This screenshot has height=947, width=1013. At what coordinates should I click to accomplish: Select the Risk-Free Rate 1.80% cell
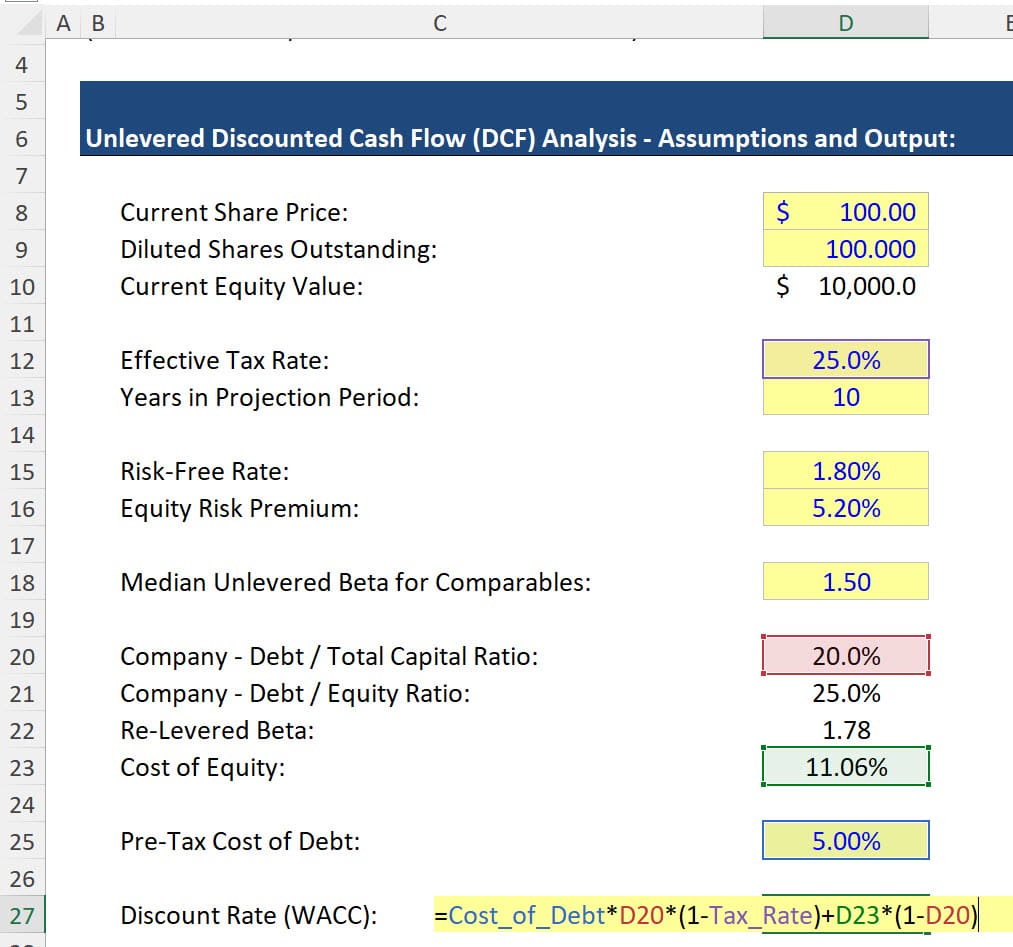coord(845,471)
